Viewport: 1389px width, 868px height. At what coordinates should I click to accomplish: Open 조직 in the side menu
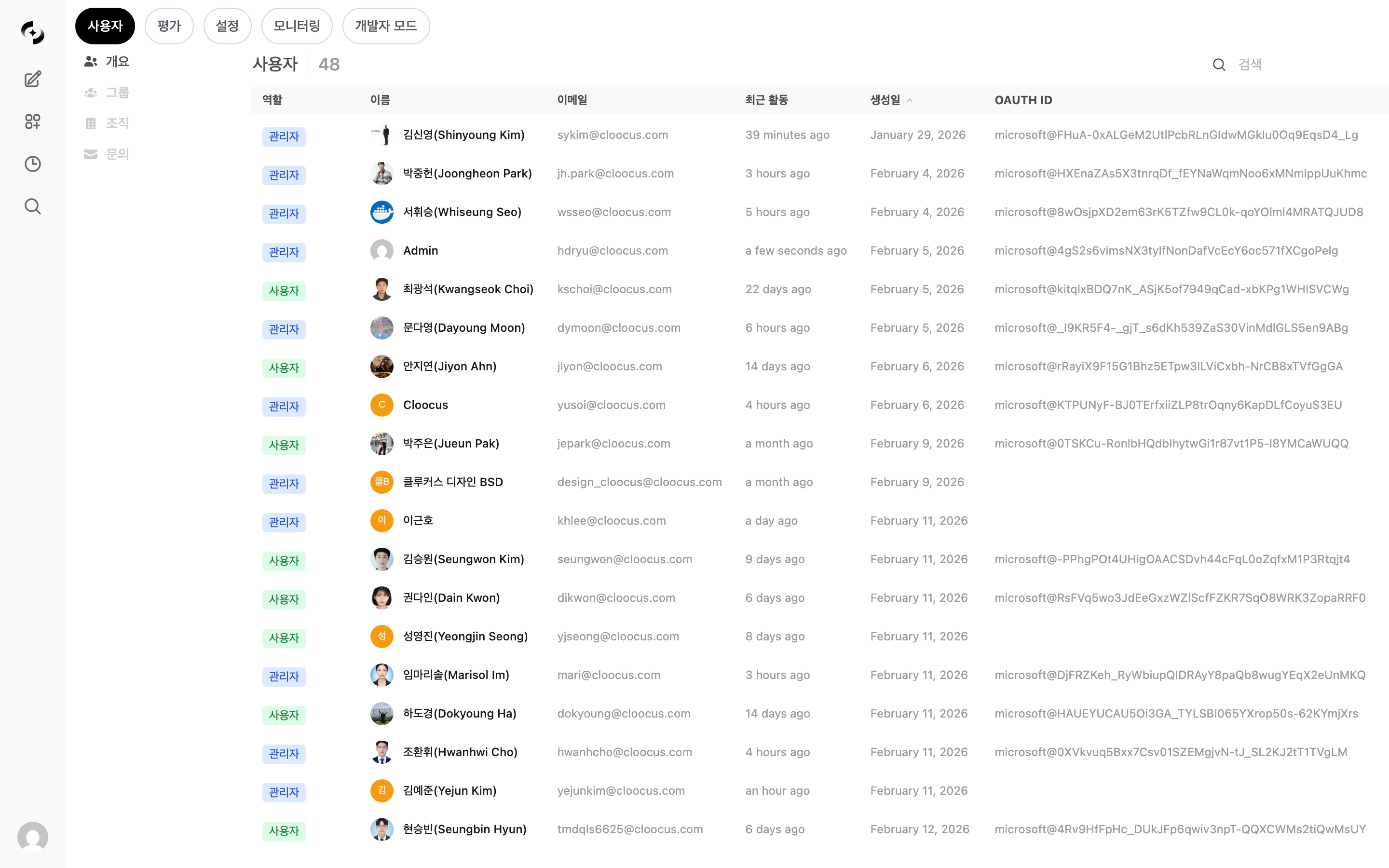tap(117, 123)
